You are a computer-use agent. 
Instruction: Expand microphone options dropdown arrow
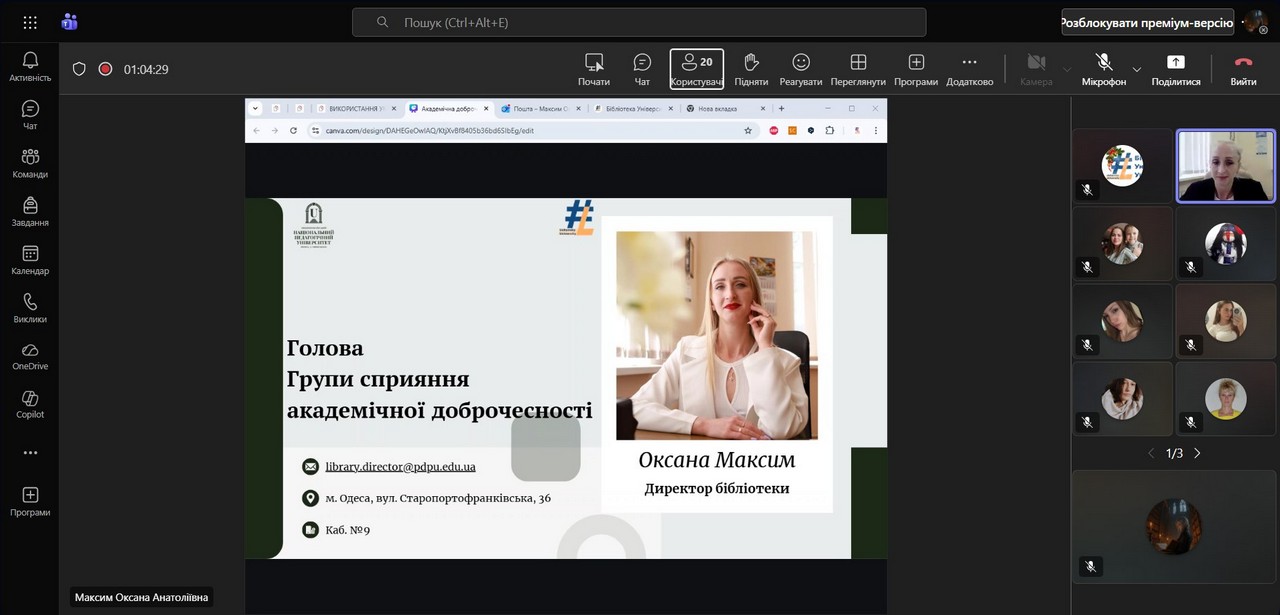tap(1137, 70)
